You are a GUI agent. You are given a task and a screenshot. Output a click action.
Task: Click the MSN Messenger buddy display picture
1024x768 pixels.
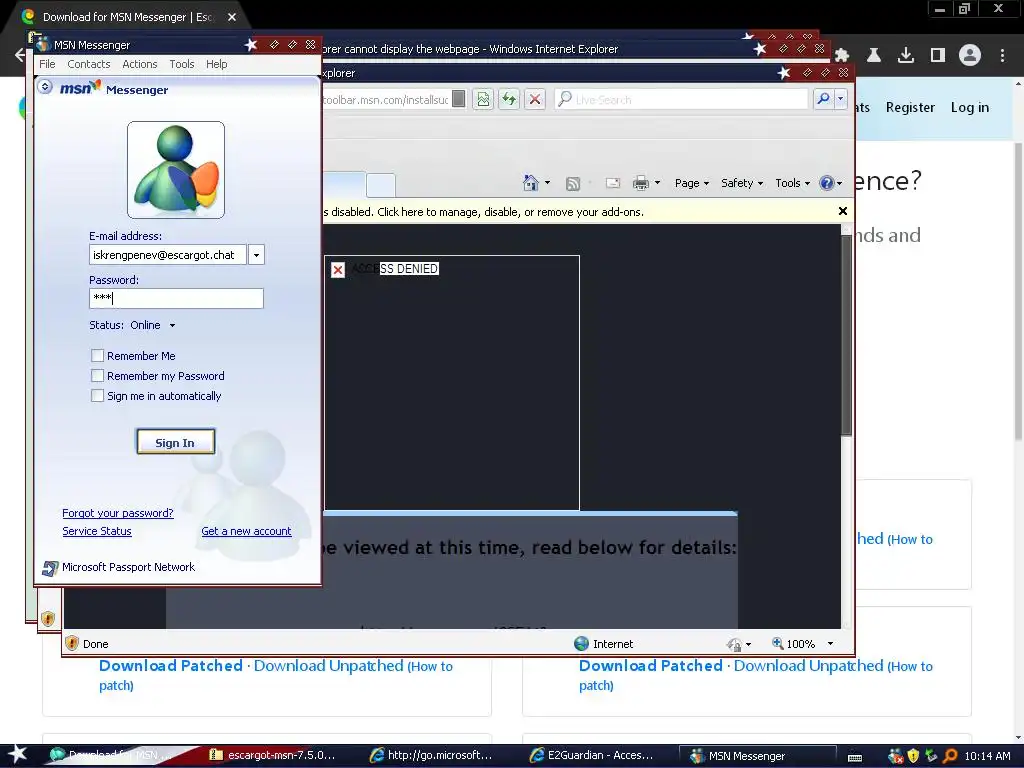tap(176, 170)
